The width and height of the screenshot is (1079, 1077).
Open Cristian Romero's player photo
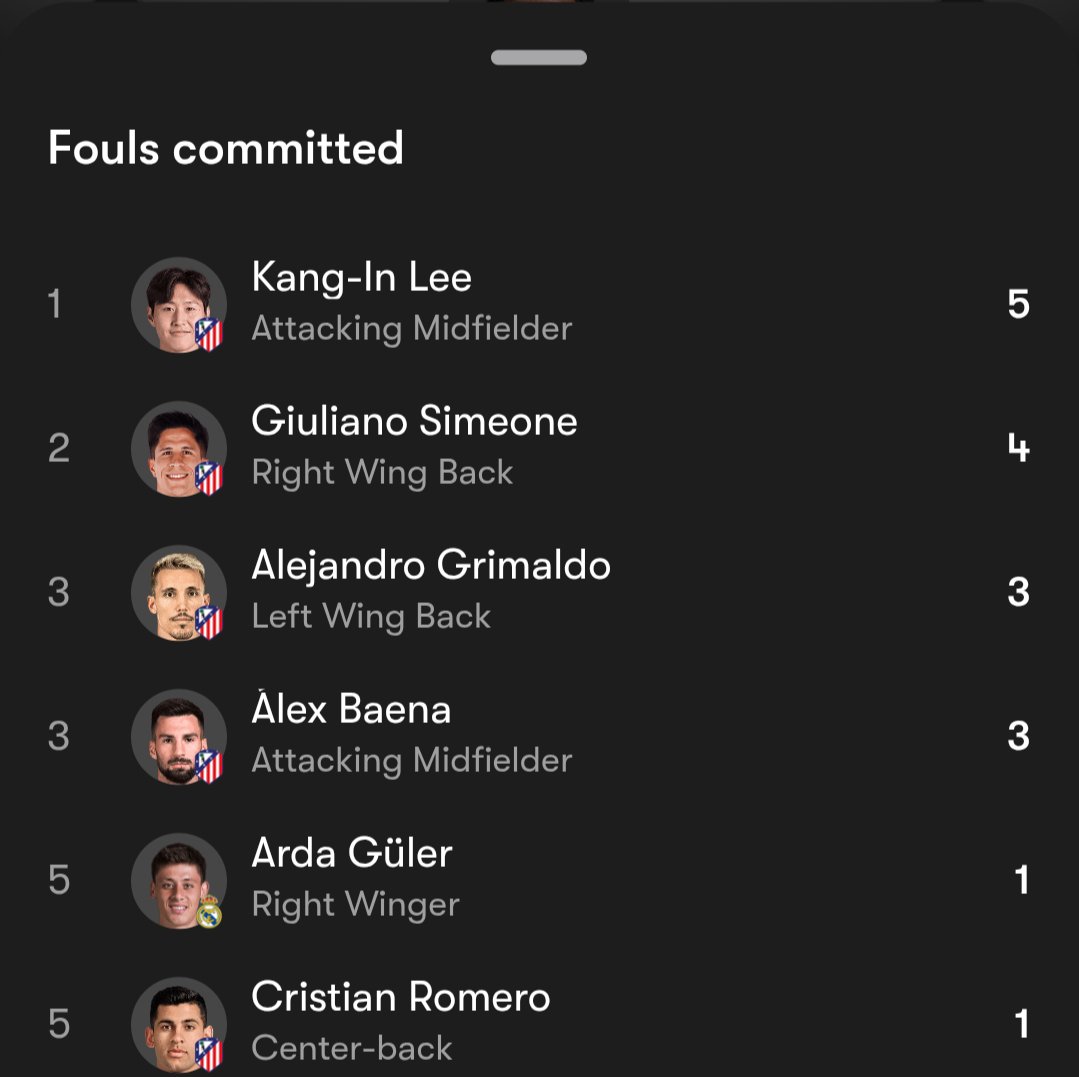coord(179,1025)
